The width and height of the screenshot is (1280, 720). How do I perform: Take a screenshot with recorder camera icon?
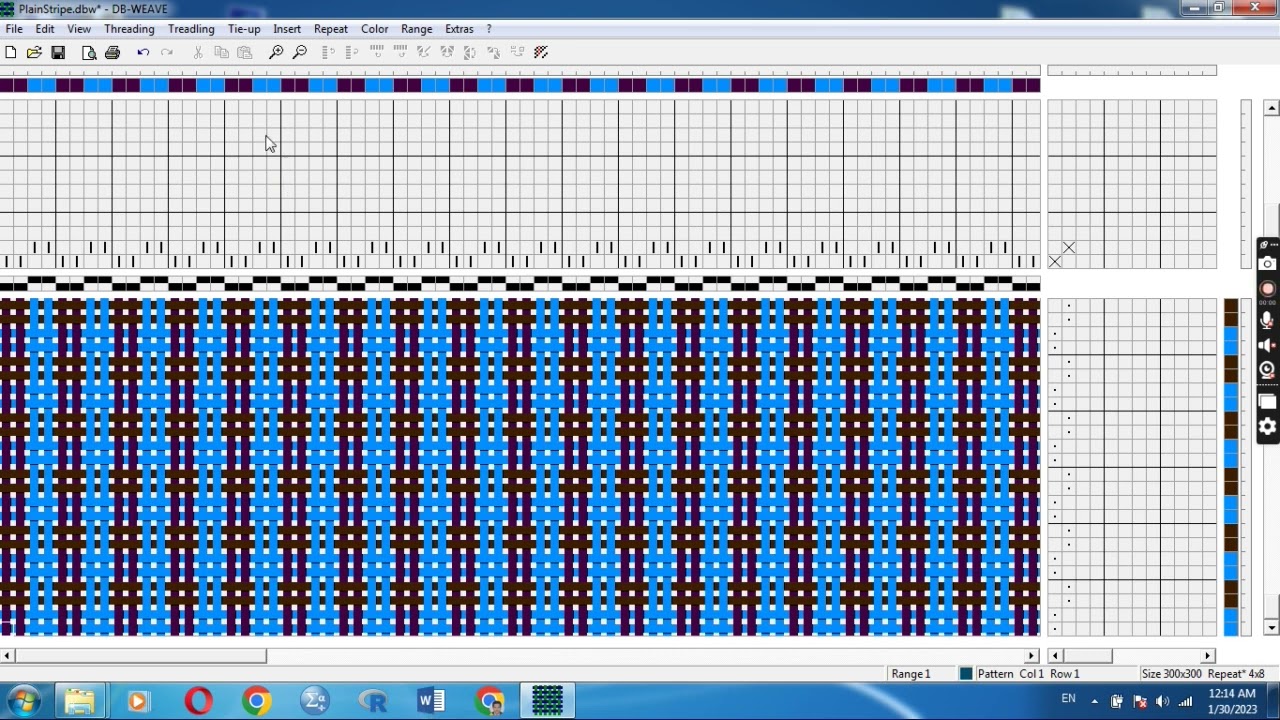[x=1267, y=264]
